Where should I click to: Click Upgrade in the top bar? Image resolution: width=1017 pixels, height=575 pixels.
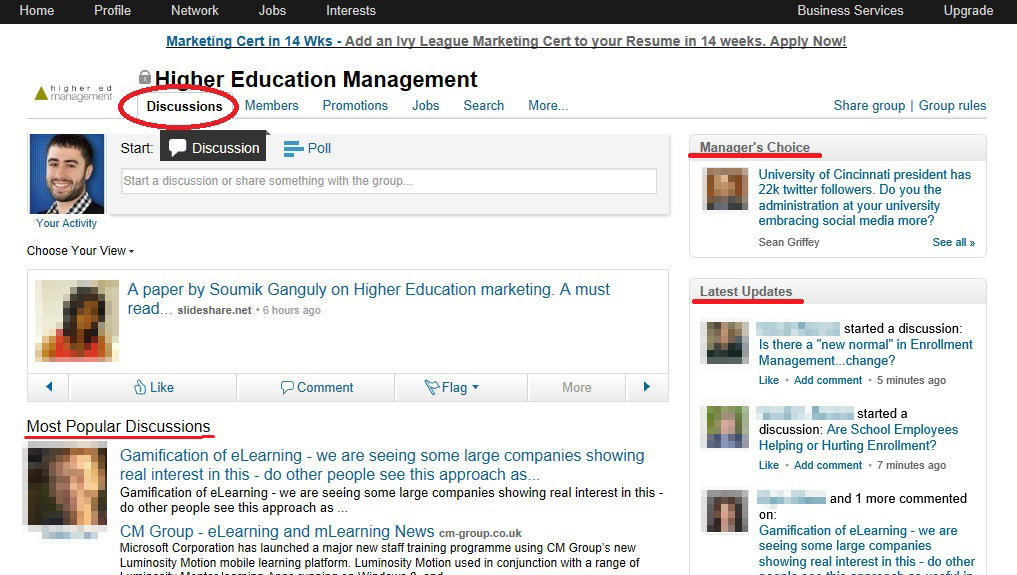[968, 10]
